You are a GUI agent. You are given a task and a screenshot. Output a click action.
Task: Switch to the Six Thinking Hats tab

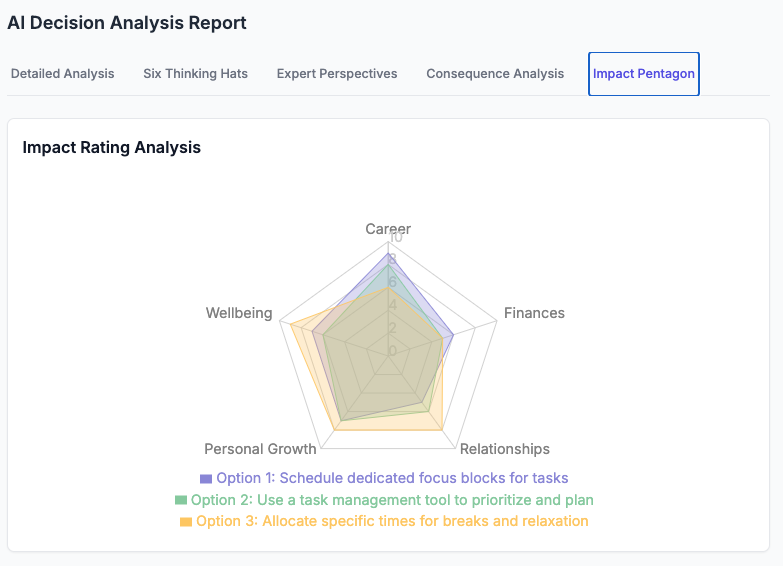coord(195,74)
